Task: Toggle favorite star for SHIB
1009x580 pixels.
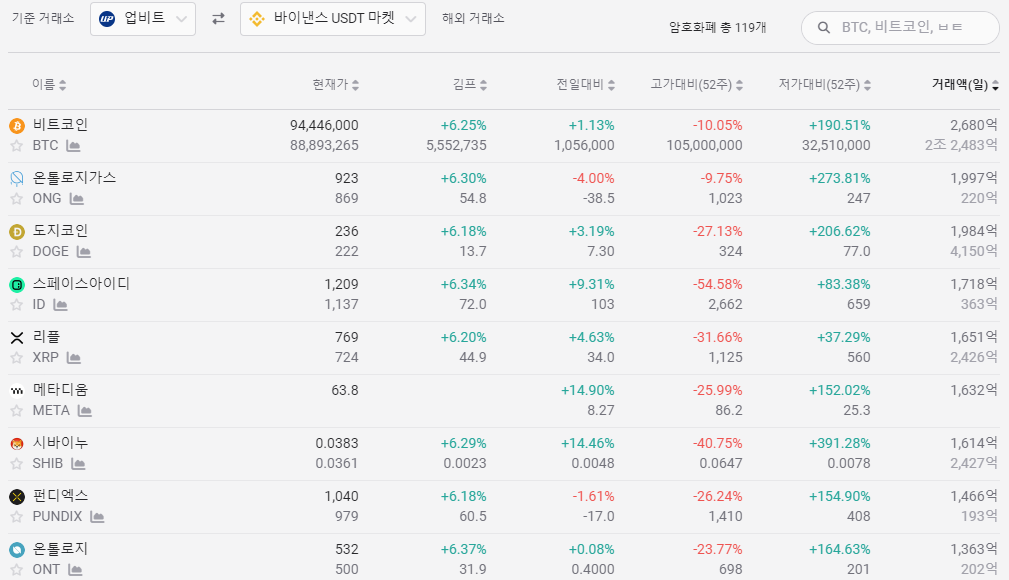Action: pyautogui.click(x=16, y=464)
